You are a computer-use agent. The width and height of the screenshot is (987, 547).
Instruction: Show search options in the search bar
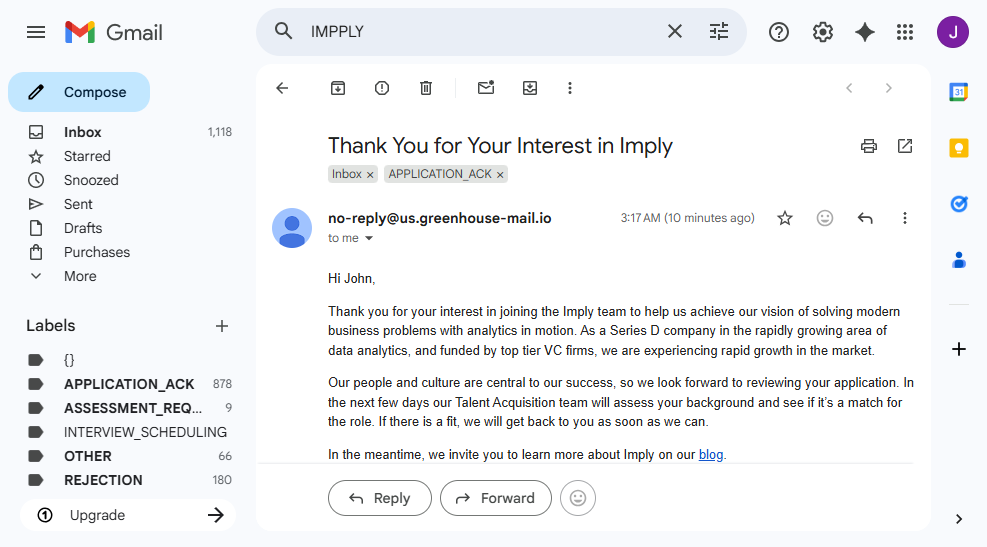(719, 32)
